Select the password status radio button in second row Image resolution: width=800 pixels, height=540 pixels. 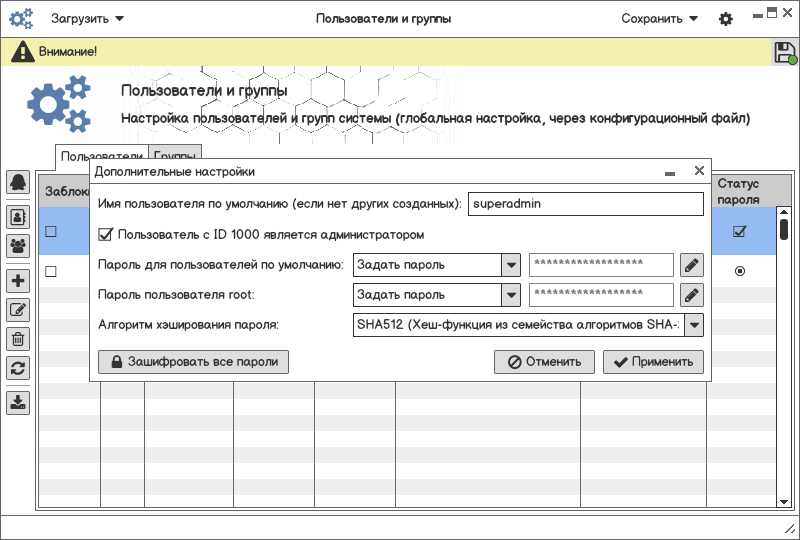[x=740, y=271]
